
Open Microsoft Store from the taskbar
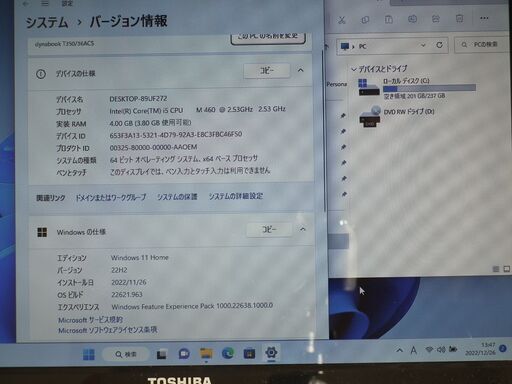249,353
